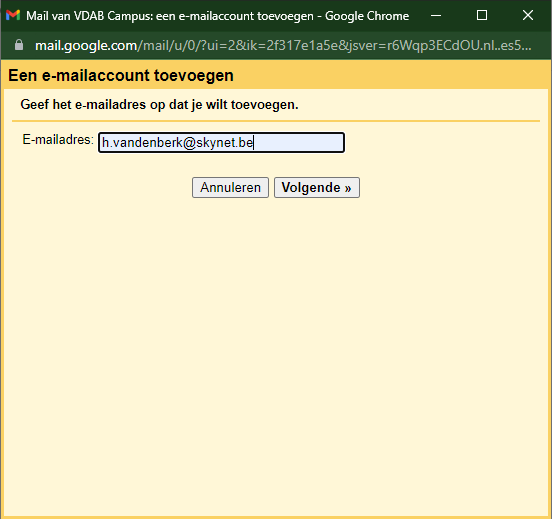The image size is (552, 519).
Task: Click the » chevron on Volgende button
Action: (348, 188)
